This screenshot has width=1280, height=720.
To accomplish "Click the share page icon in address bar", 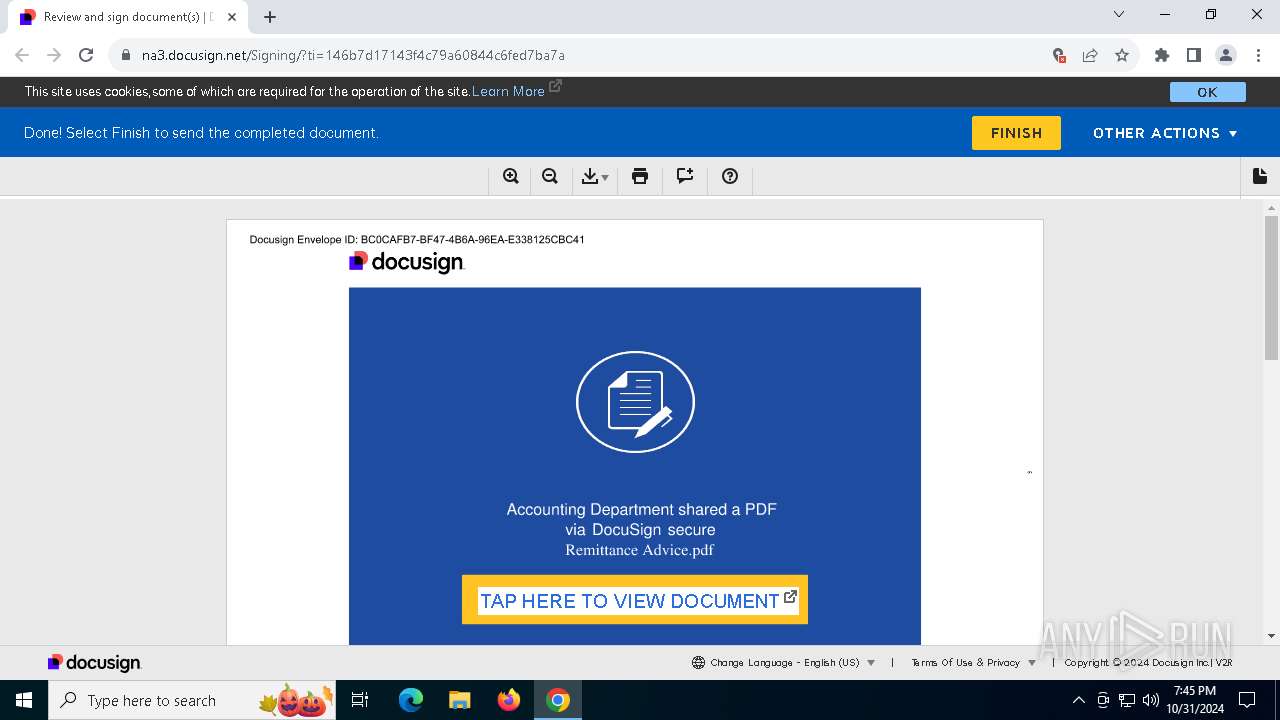I will click(x=1090, y=55).
